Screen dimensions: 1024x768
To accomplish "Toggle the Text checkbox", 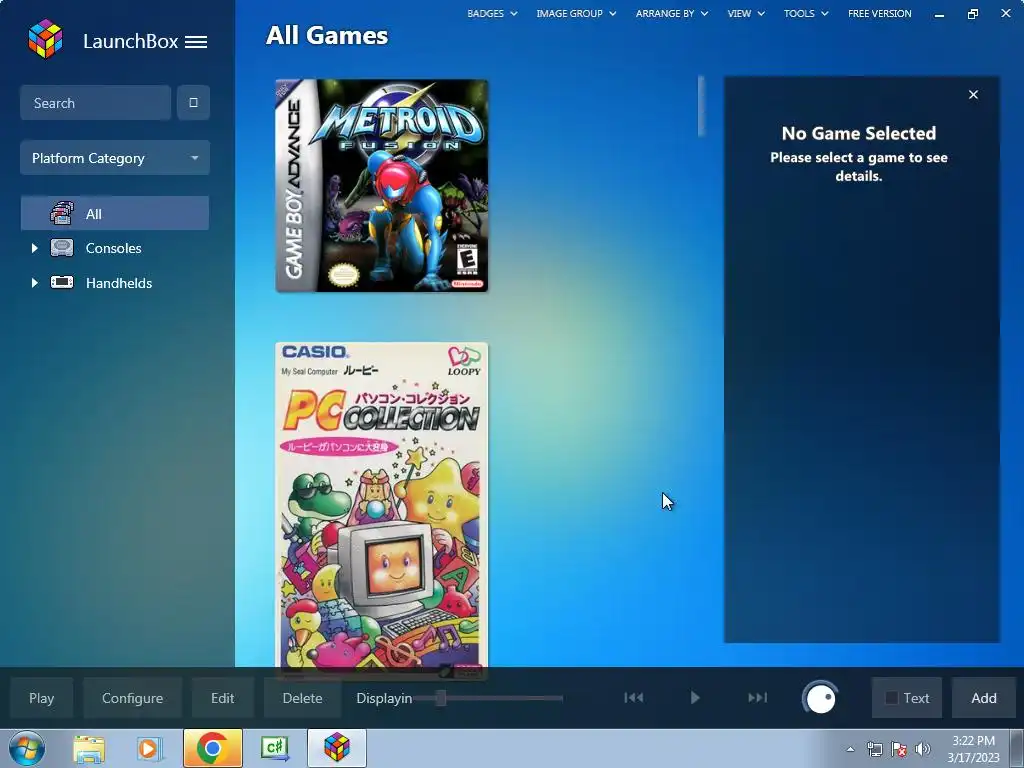I will tap(891, 698).
